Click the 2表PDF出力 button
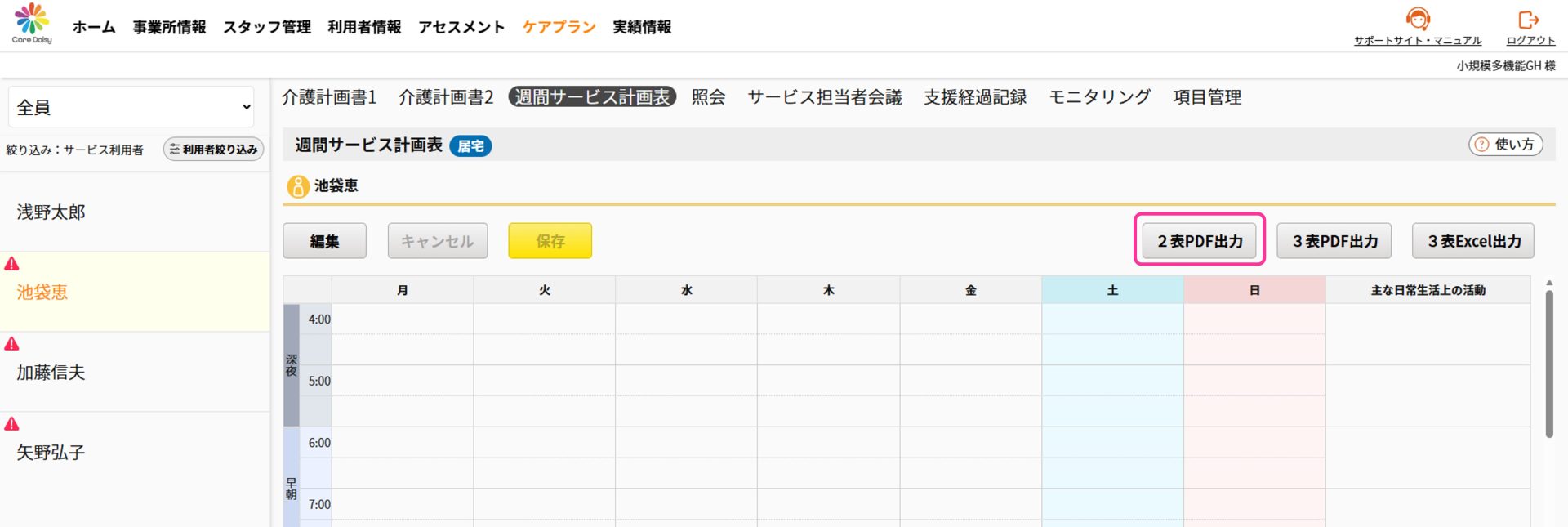This screenshot has width=1568, height=527. (x=1199, y=241)
